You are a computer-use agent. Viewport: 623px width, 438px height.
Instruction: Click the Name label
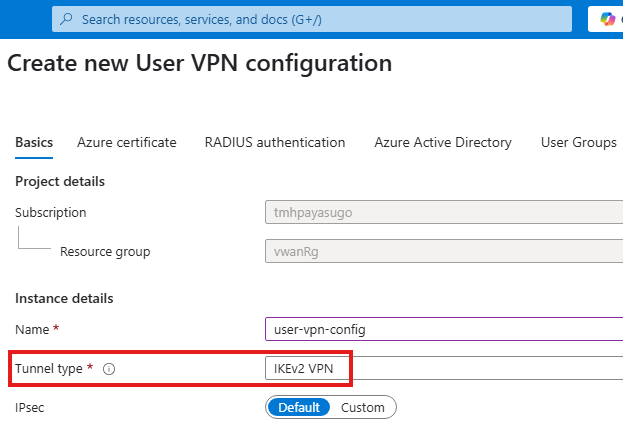(x=32, y=329)
